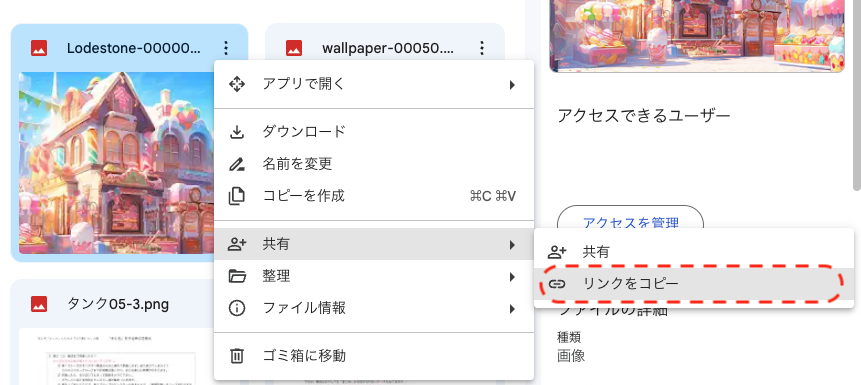Select 名前を変更 menu entry
Image resolution: width=861 pixels, height=385 pixels.
pyautogui.click(x=374, y=164)
